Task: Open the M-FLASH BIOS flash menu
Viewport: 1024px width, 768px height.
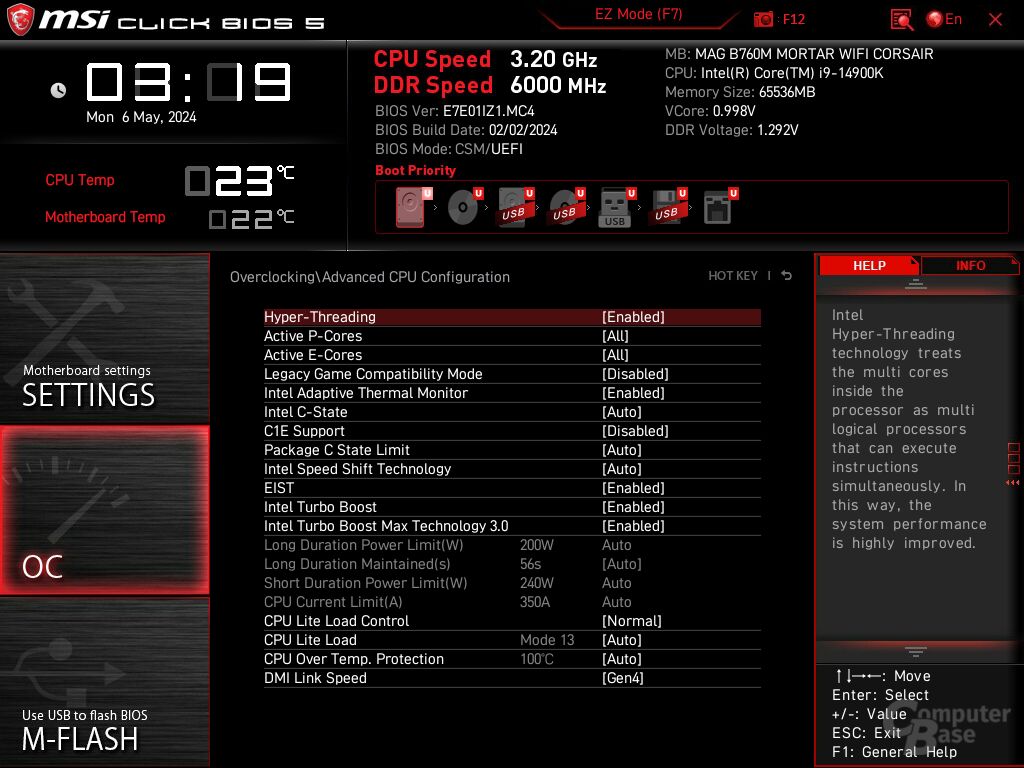Action: (x=104, y=682)
